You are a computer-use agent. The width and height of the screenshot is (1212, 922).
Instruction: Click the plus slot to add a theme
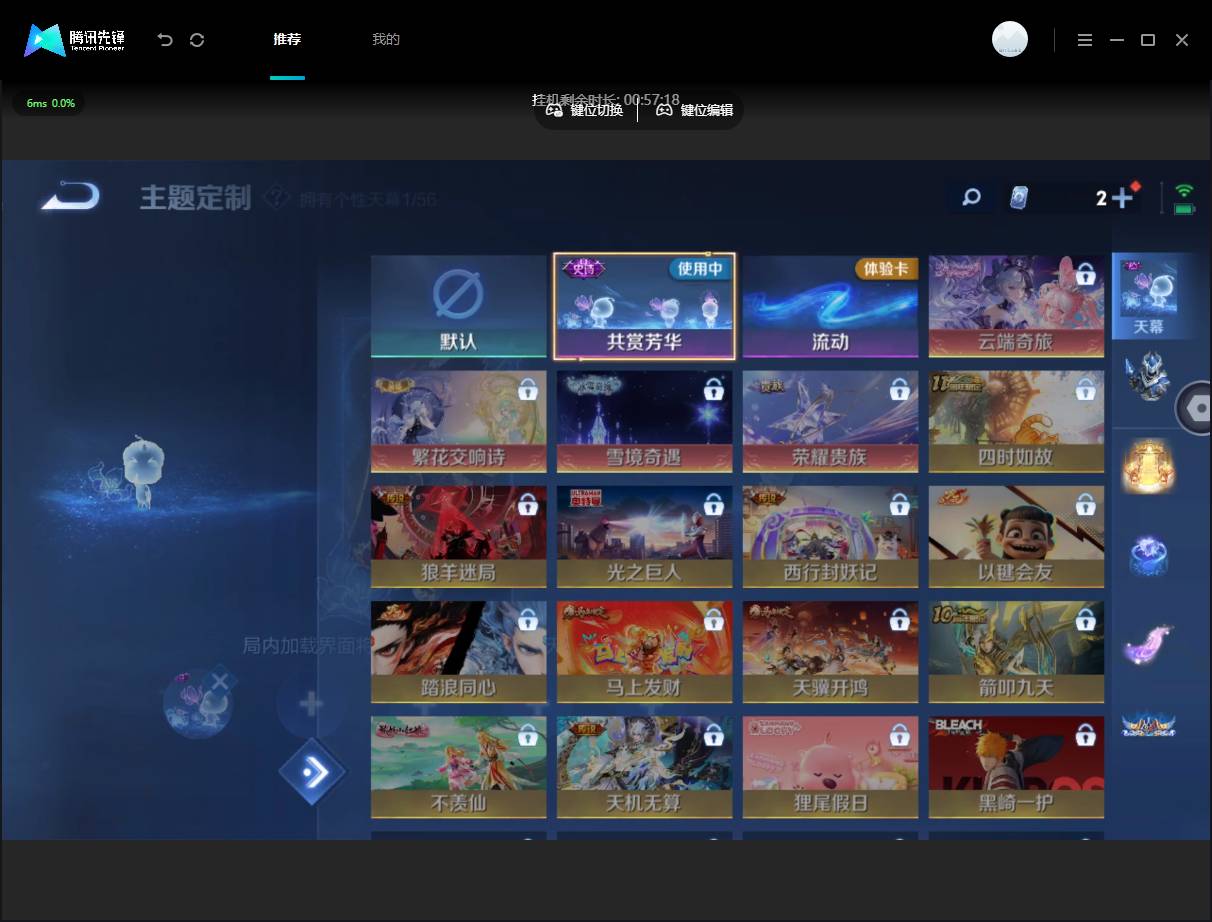coord(311,704)
